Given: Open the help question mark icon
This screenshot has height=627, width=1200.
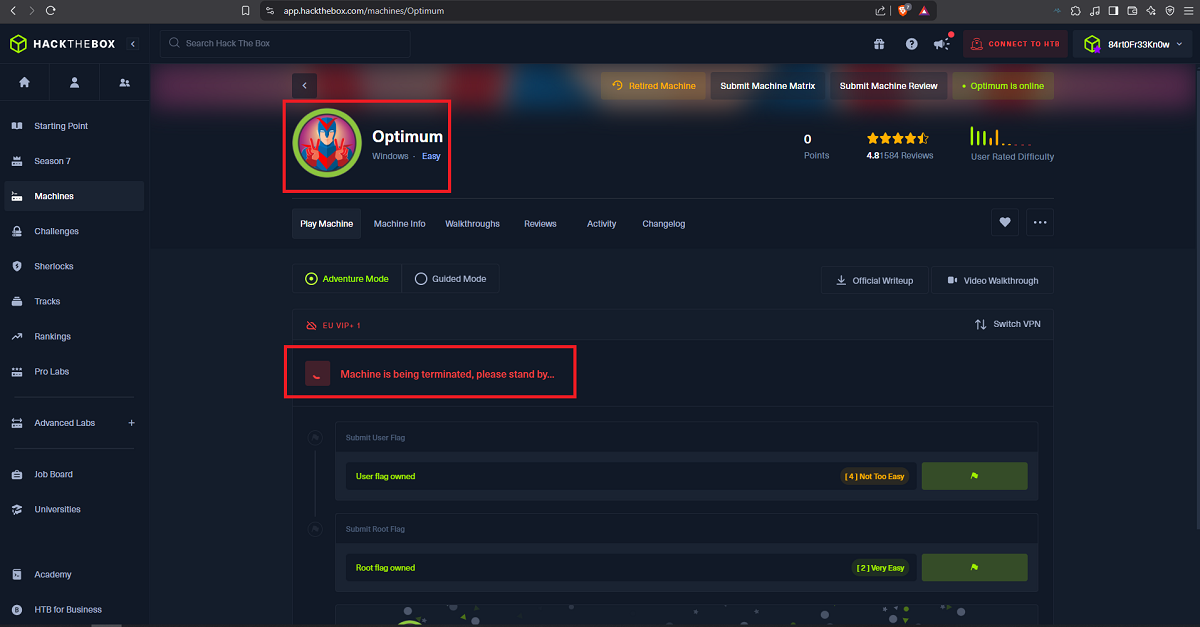Looking at the screenshot, I should pyautogui.click(x=911, y=44).
